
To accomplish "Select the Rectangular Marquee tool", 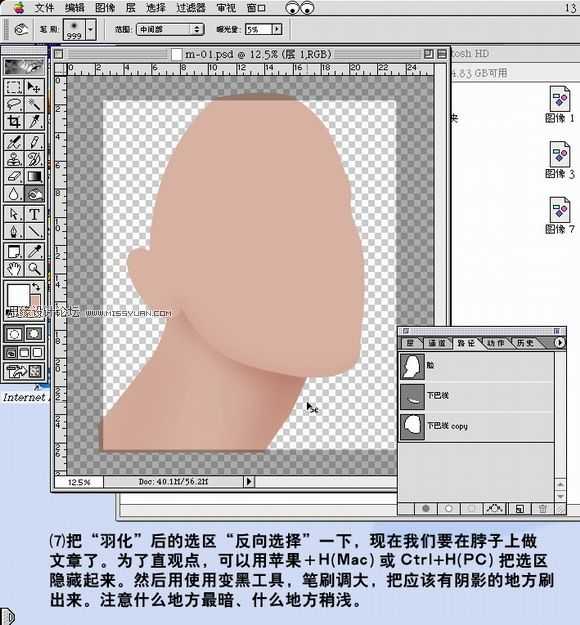I will pos(14,87).
